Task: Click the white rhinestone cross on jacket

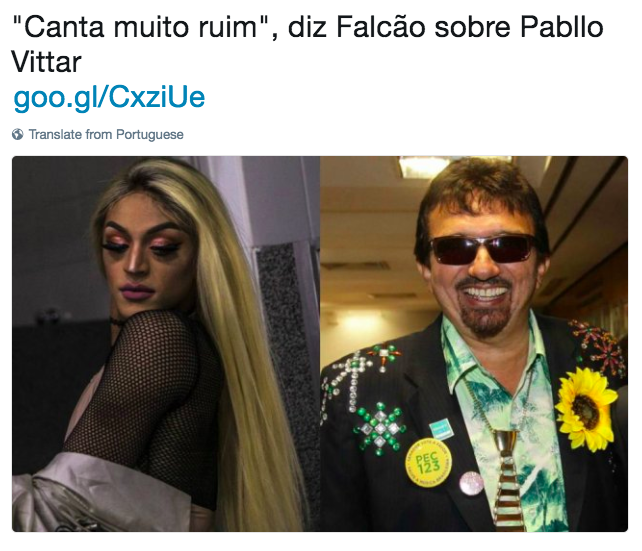Action: (354, 377)
